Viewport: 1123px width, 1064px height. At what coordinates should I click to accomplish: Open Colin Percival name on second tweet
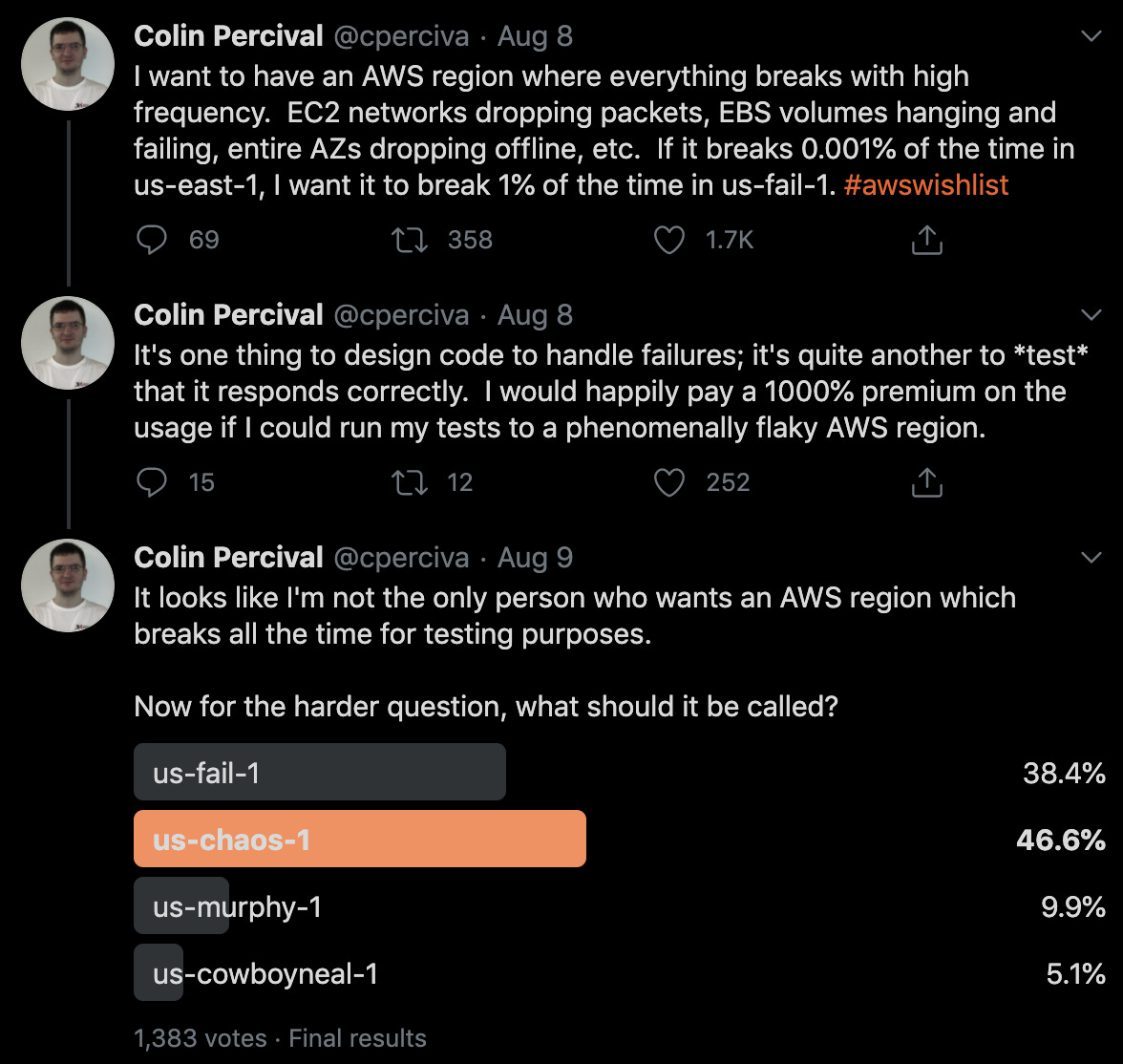[228, 314]
